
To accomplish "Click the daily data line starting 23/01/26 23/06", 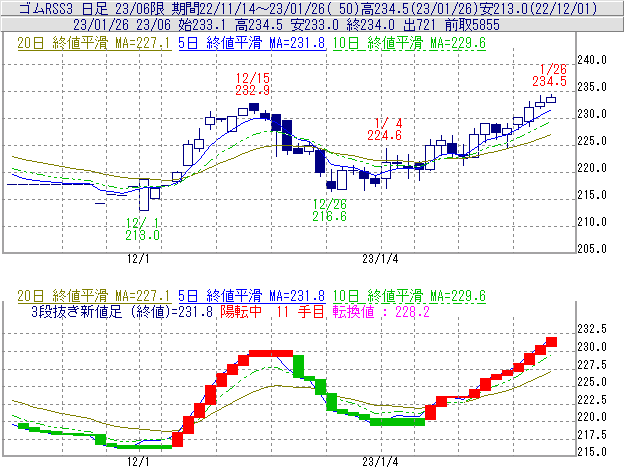I will 286,25.
